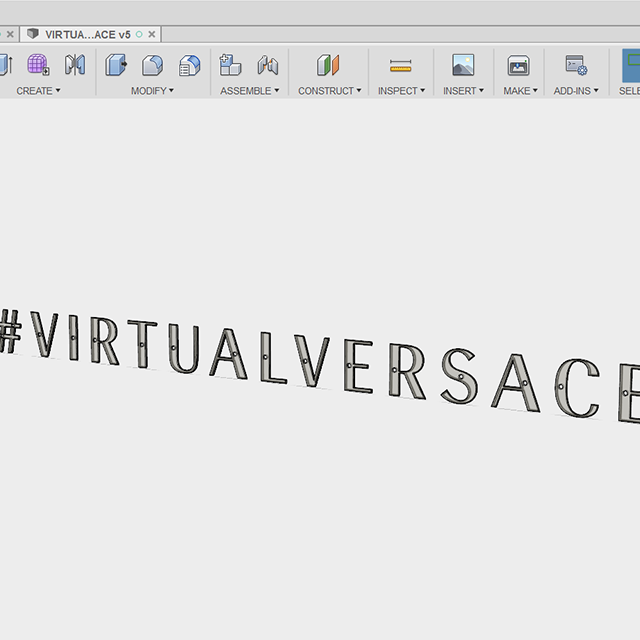Click the Measure ruler icon

(x=400, y=66)
